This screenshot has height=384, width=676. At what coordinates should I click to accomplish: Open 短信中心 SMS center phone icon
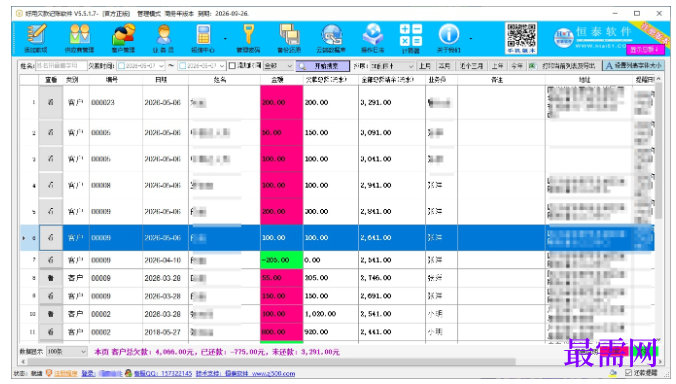(203, 38)
